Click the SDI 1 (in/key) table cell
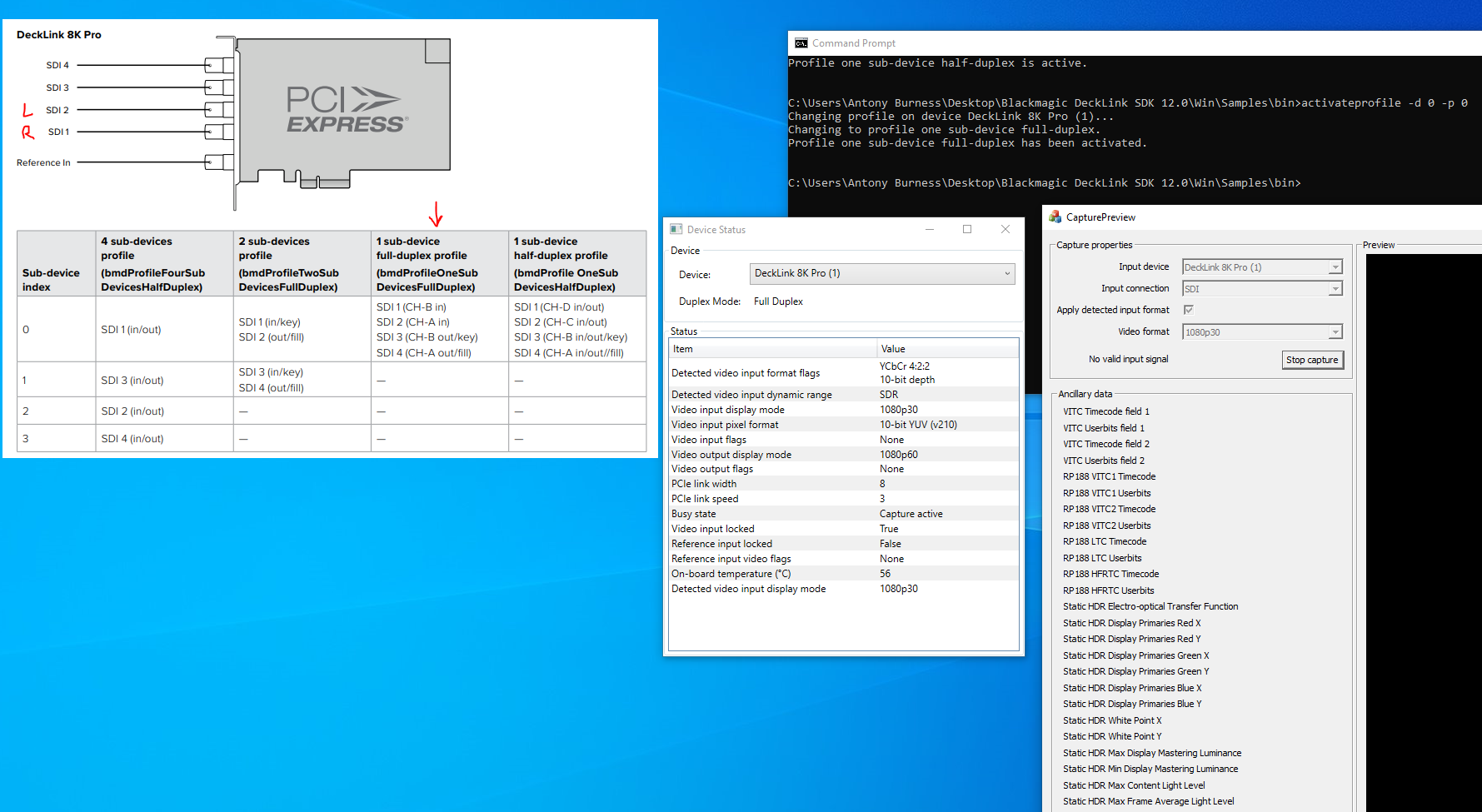 (270, 321)
